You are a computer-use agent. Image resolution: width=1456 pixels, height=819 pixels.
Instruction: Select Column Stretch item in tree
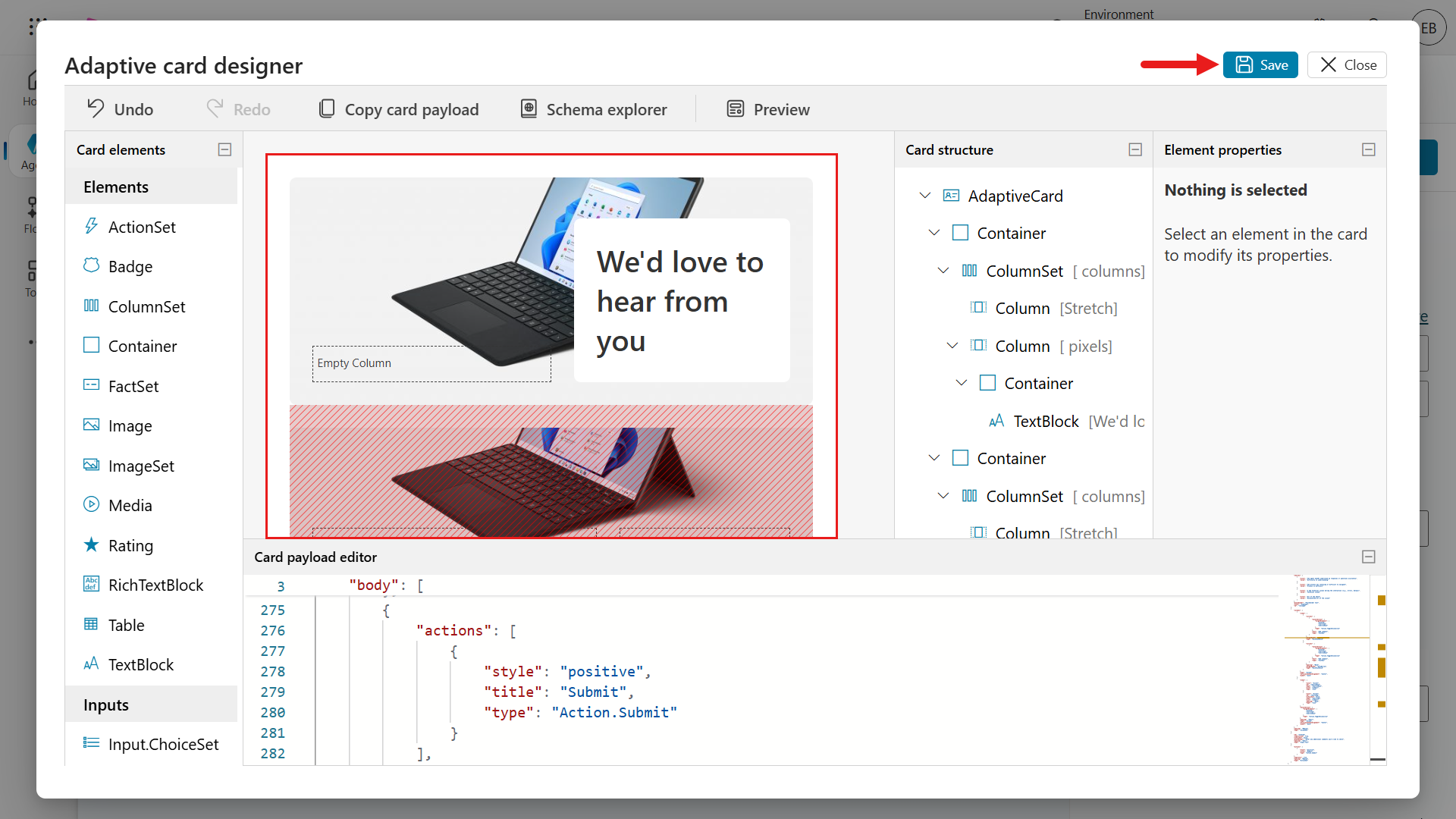point(1022,308)
